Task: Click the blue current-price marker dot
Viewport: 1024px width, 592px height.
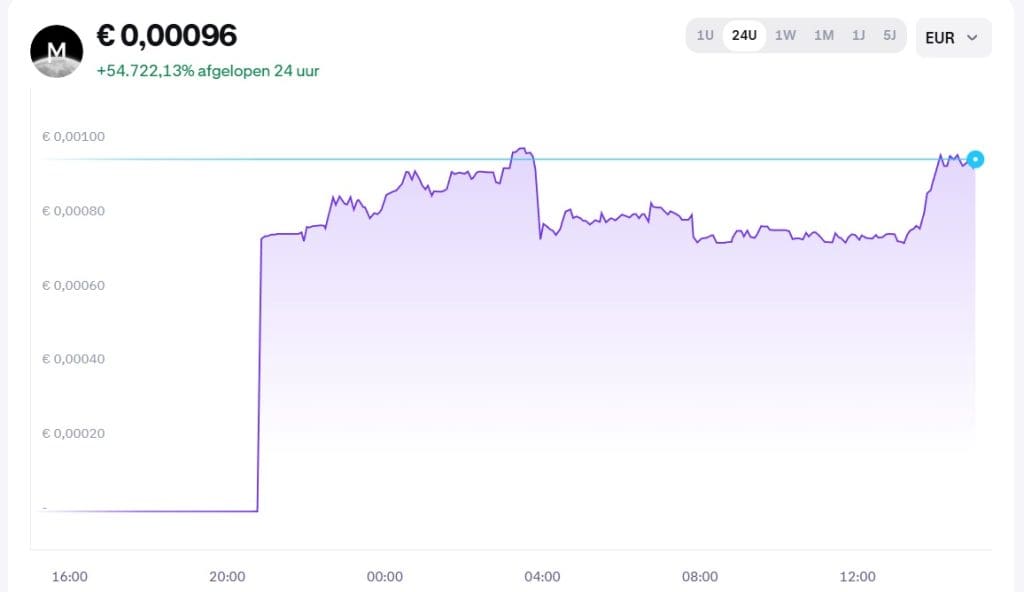Action: click(x=975, y=159)
